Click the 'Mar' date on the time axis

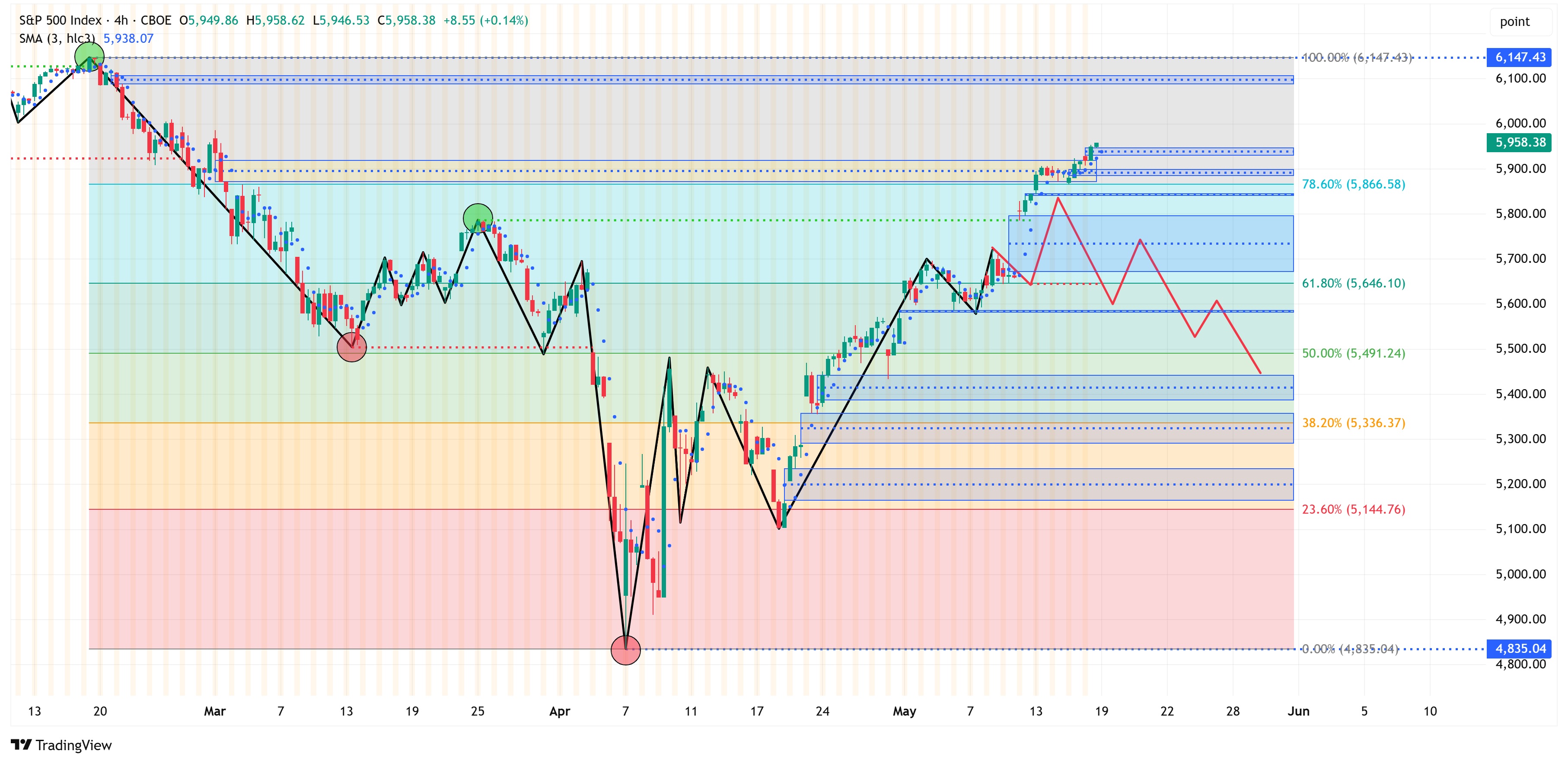pyautogui.click(x=215, y=711)
